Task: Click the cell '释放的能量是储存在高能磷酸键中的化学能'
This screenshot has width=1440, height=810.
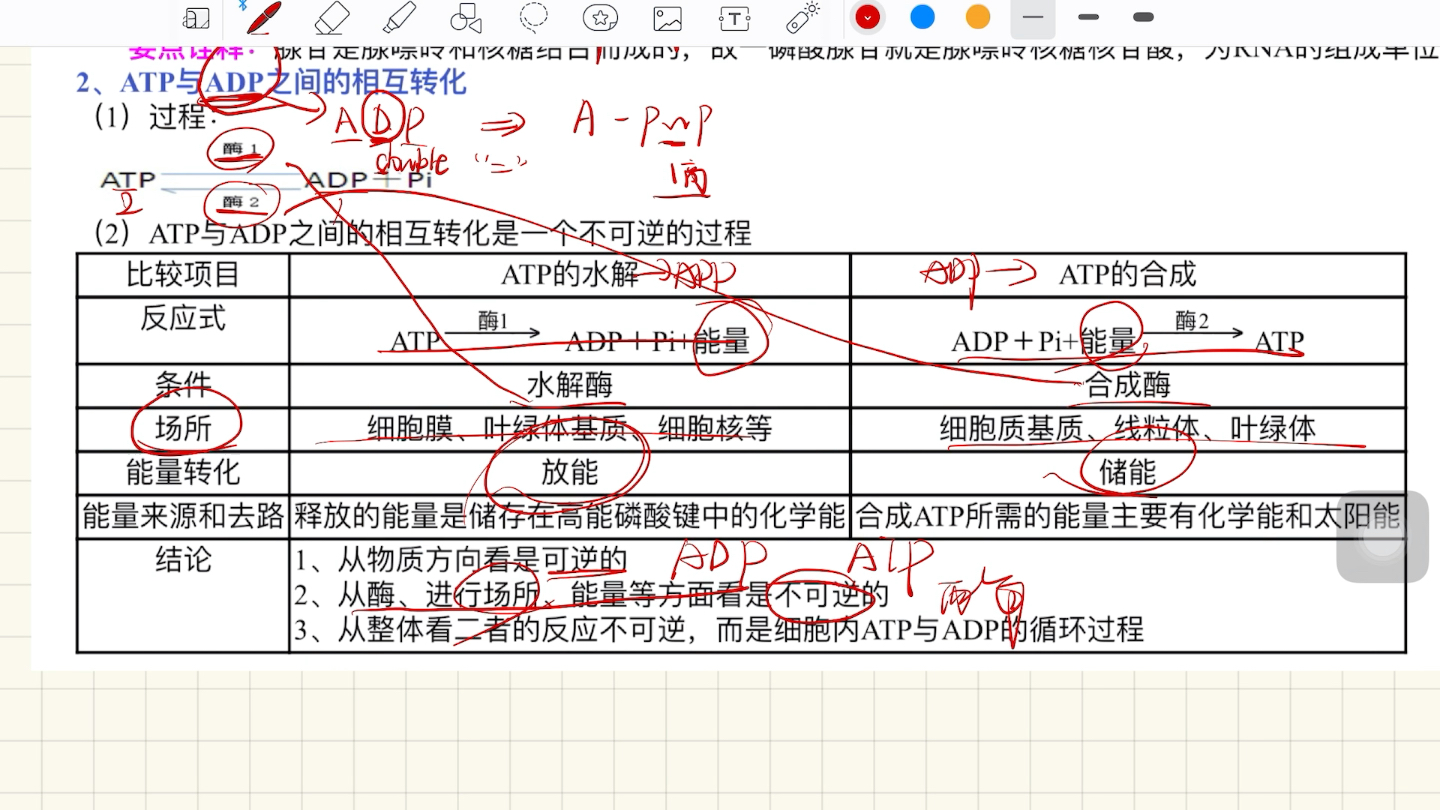Action: (570, 516)
